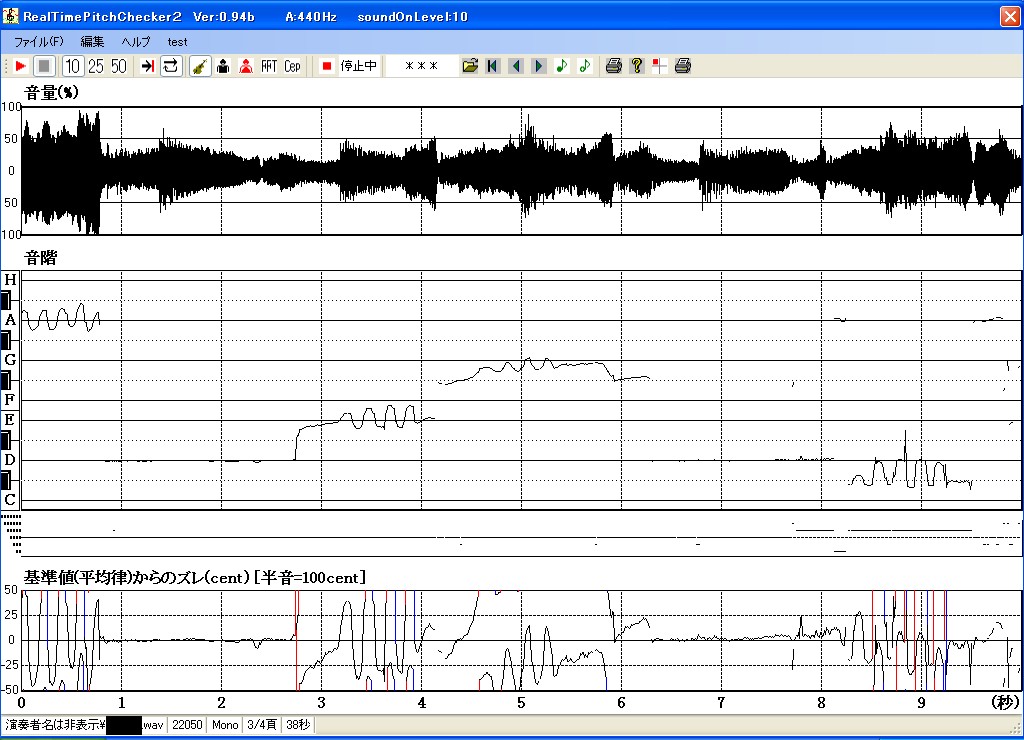The image size is (1024, 740).
Task: Select the 50 second display setting
Action: 118,66
